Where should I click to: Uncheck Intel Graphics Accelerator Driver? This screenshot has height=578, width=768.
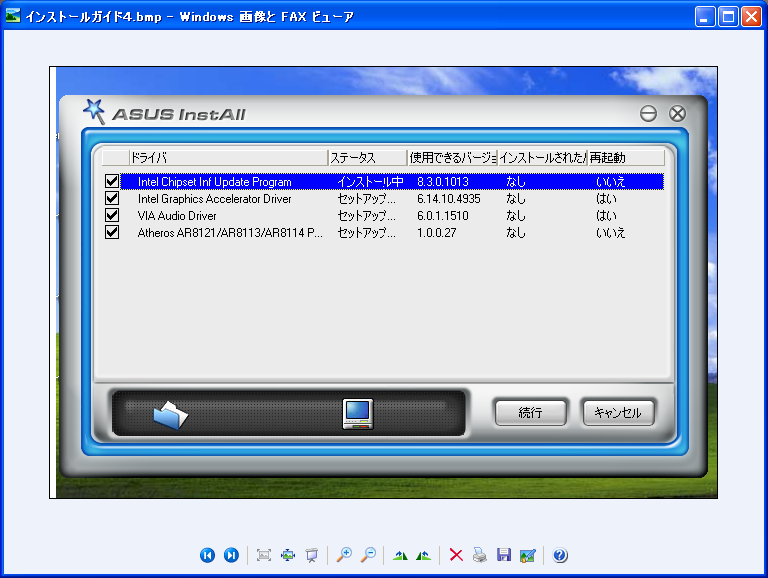coord(112,198)
